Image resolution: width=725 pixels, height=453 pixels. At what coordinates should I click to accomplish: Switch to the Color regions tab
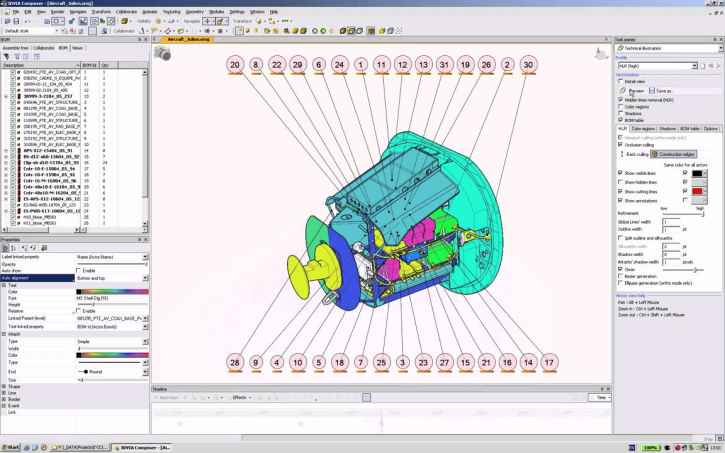(641, 129)
